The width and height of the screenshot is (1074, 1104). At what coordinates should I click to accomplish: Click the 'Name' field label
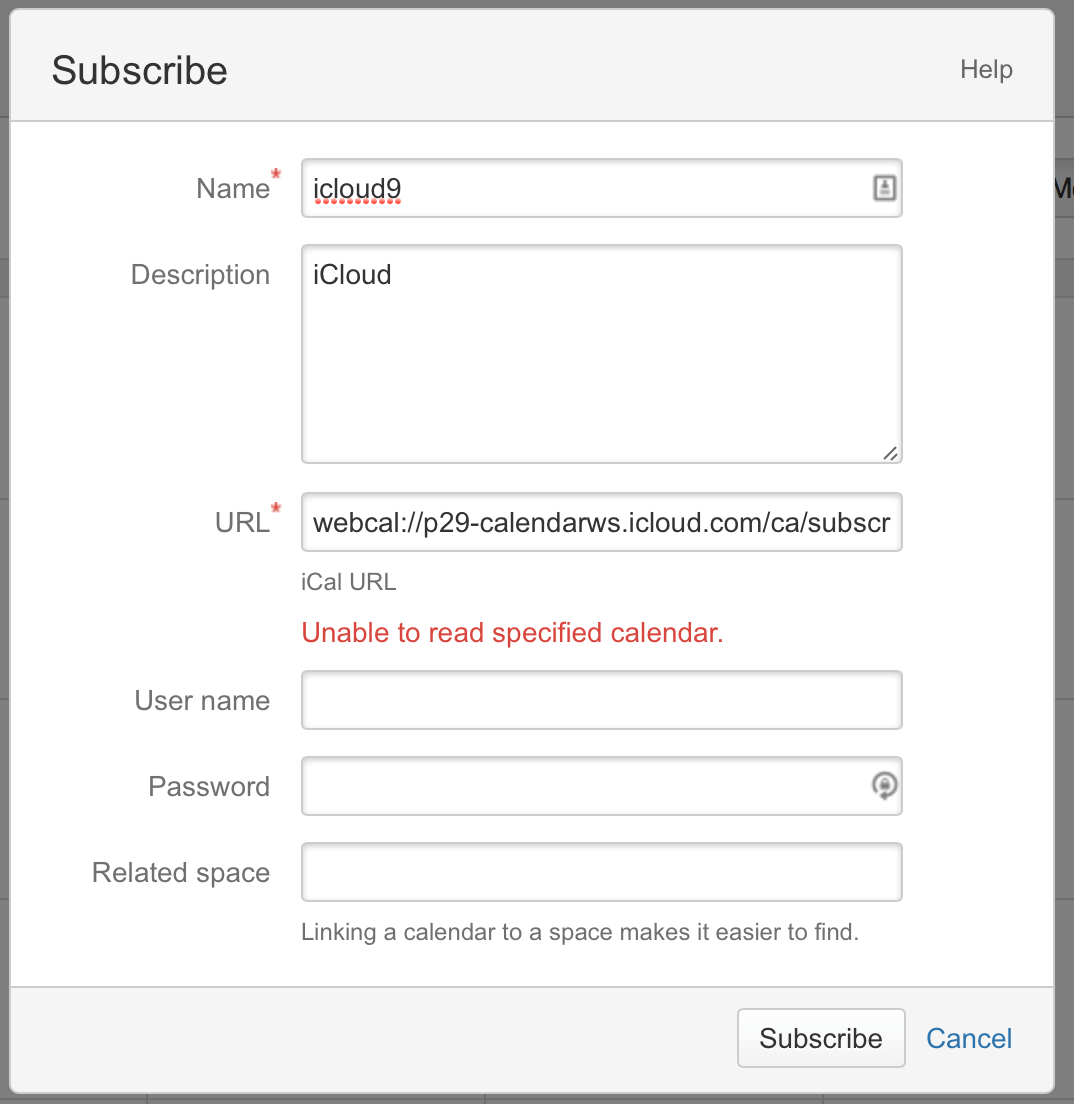(x=233, y=189)
